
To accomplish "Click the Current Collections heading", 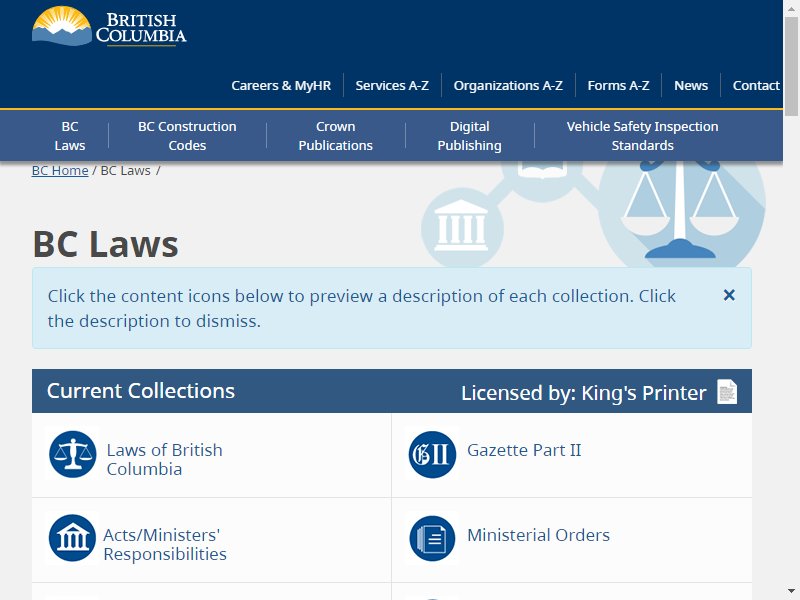I will 141,391.
